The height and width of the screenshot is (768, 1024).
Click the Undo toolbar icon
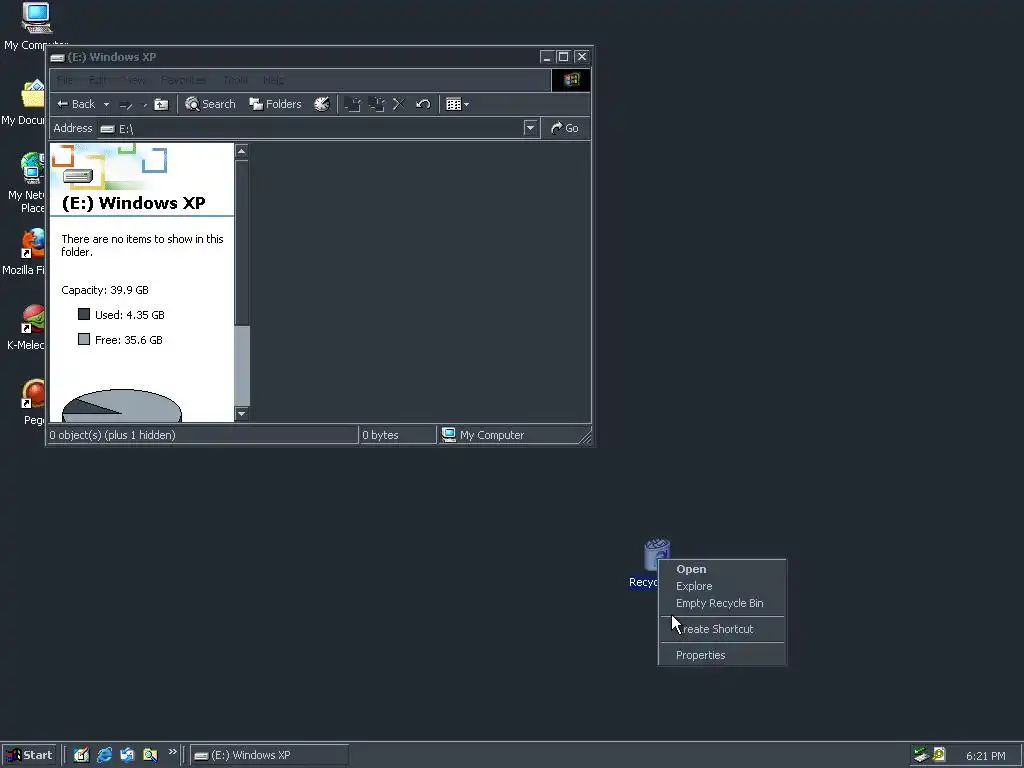(423, 104)
